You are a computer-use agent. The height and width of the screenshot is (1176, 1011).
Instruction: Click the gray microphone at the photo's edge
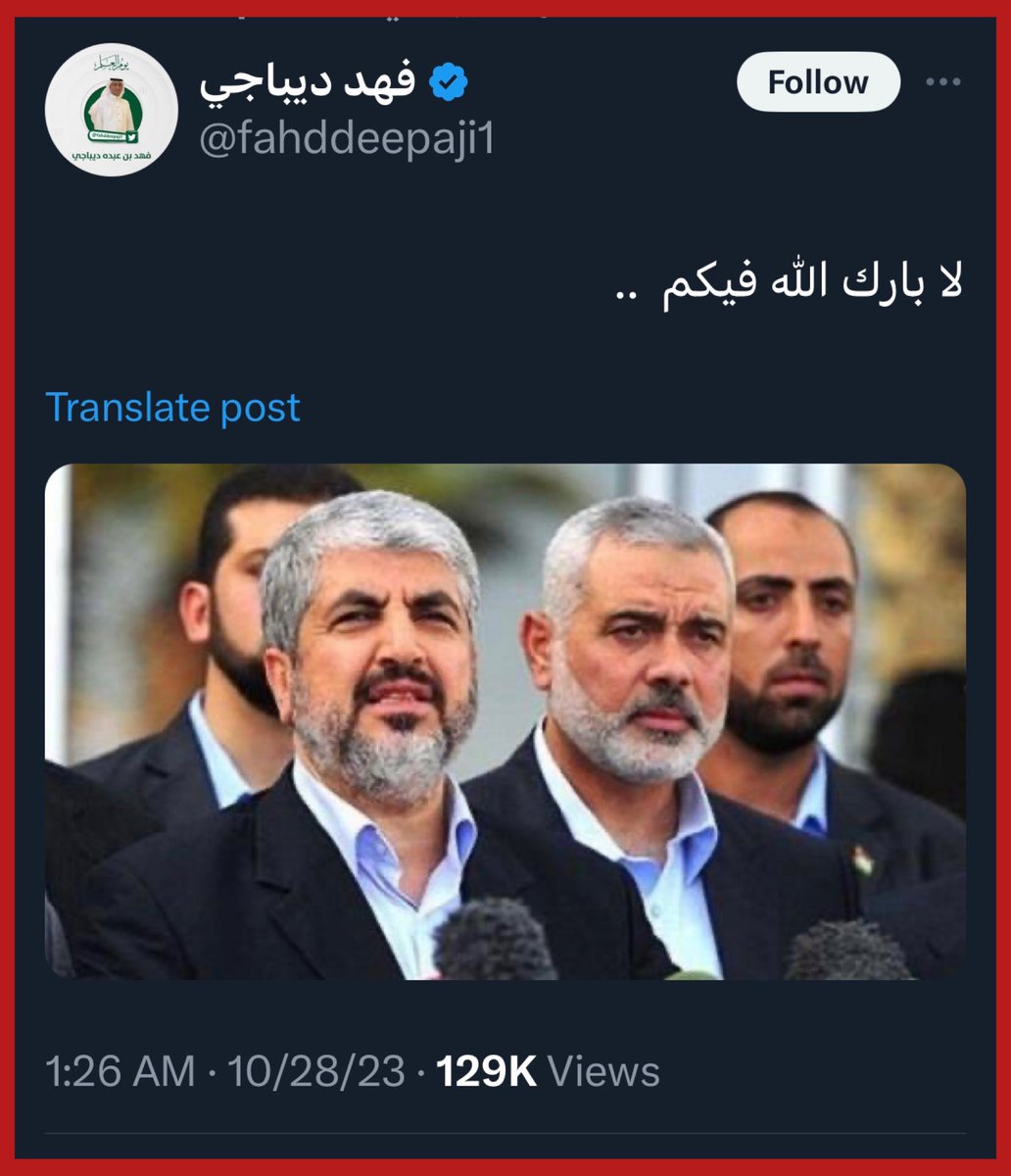coord(846,950)
